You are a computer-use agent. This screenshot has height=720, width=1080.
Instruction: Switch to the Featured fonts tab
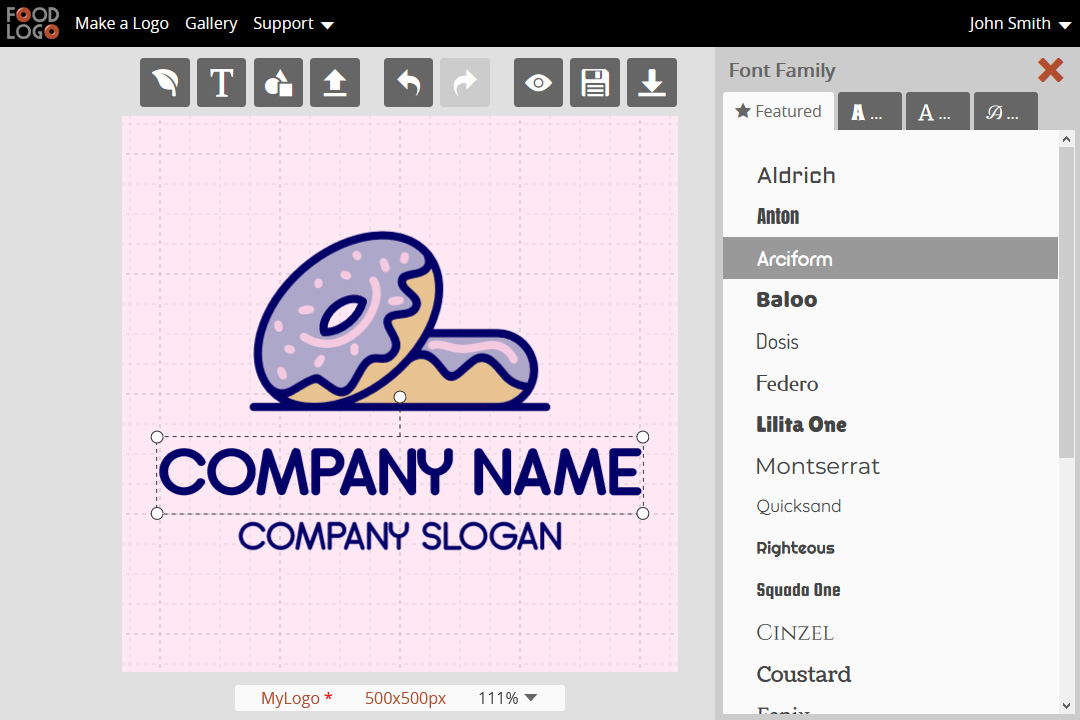point(778,111)
